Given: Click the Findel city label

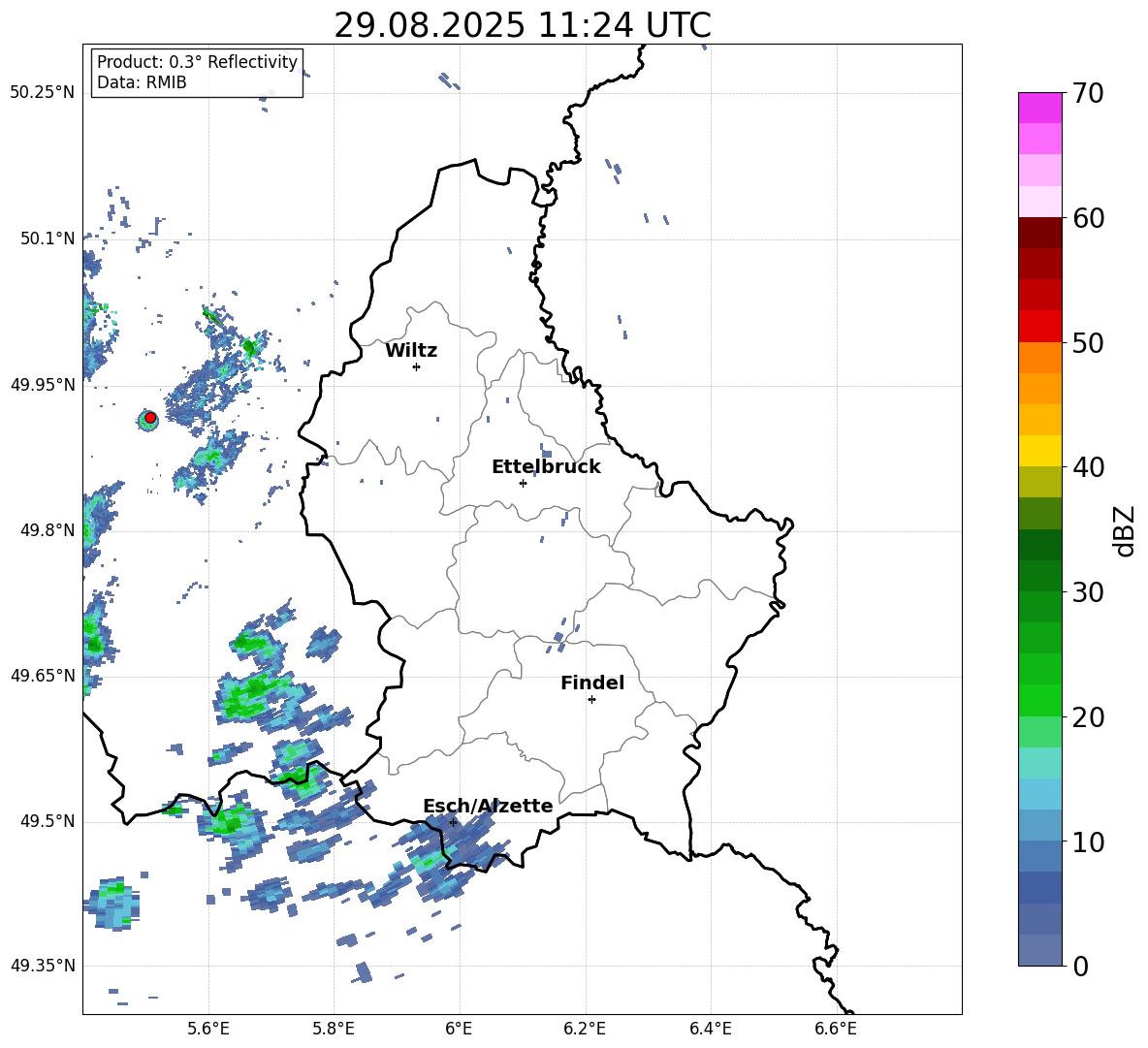Looking at the screenshot, I should coord(592,683).
